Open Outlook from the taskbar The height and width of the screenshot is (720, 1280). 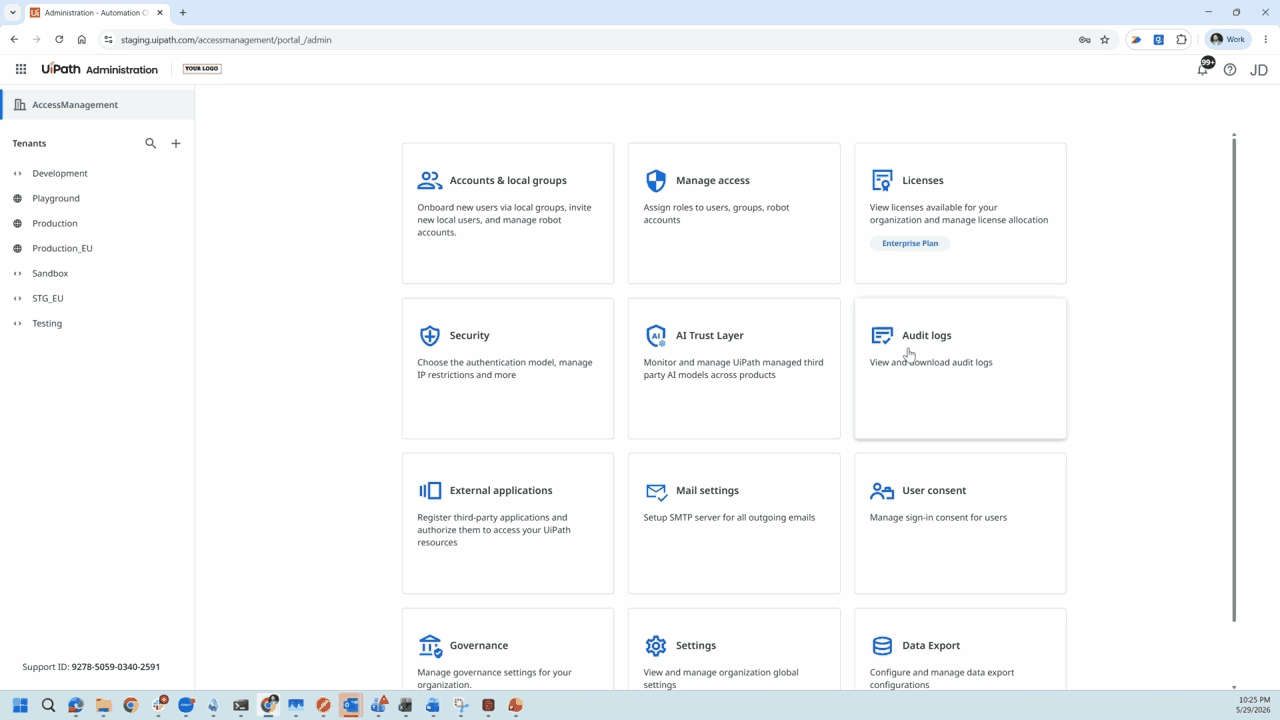tap(351, 705)
